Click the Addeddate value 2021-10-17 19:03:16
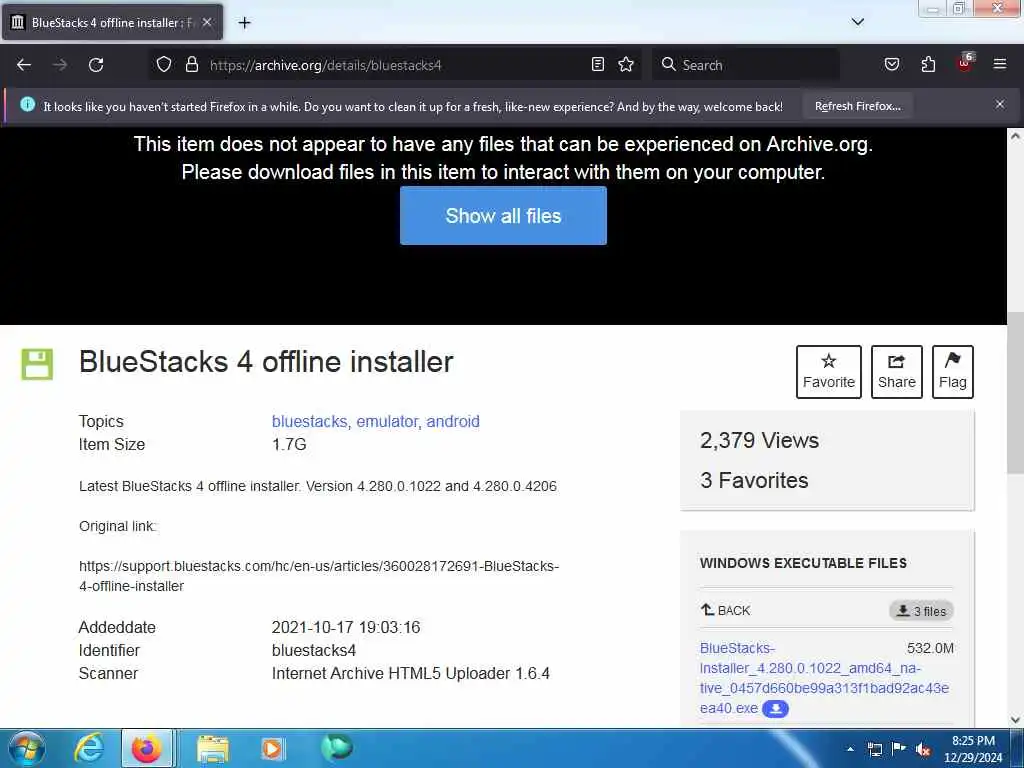The height and width of the screenshot is (768, 1024). pos(345,627)
